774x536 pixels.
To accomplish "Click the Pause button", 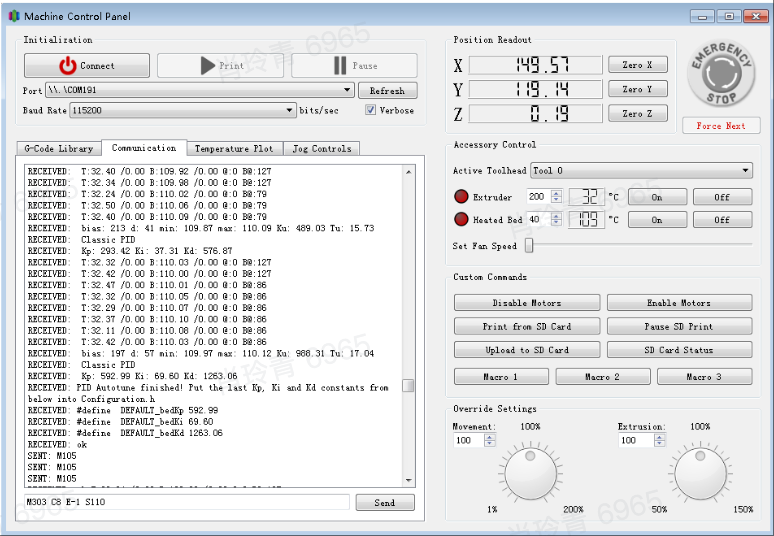I will point(354,66).
